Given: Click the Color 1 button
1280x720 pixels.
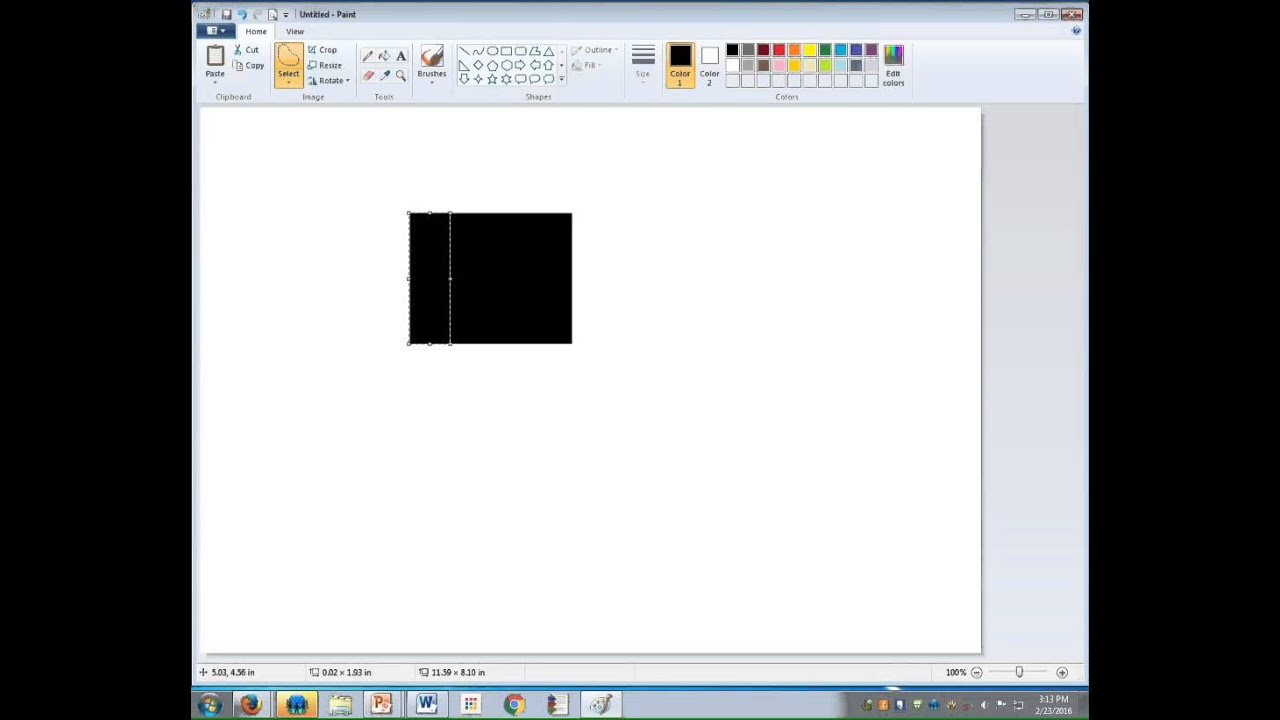Looking at the screenshot, I should click(680, 65).
